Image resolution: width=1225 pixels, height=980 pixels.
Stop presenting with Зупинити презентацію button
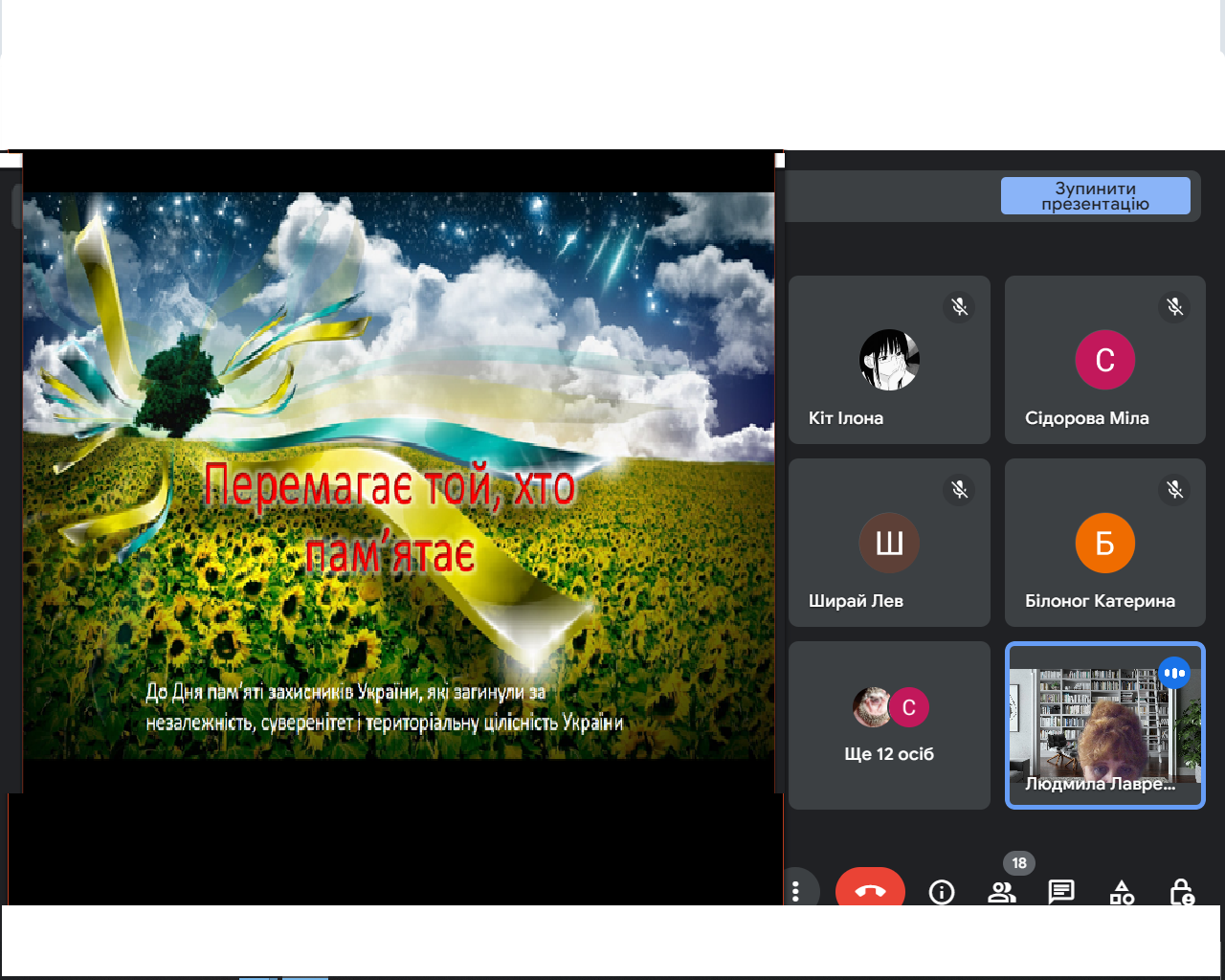coord(1096,195)
